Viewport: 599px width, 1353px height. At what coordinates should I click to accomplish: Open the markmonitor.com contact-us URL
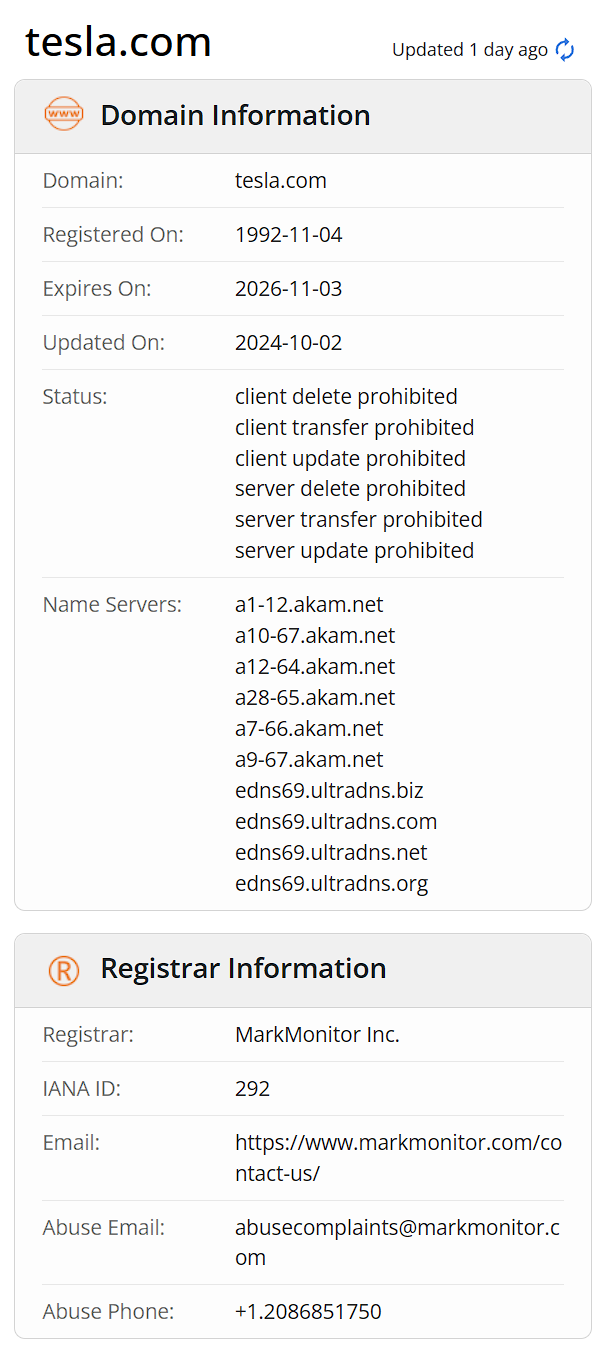tap(398, 1158)
